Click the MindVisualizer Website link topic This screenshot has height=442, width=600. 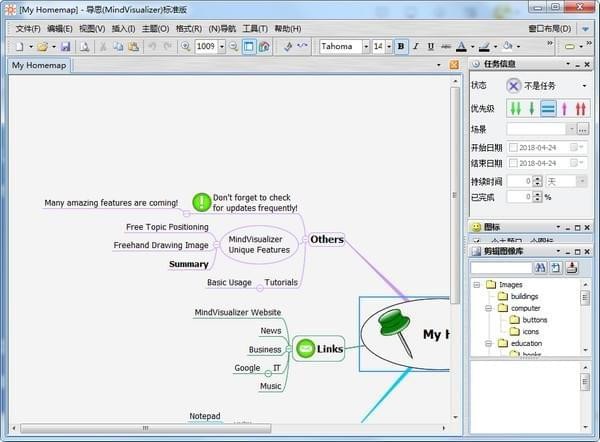click(x=237, y=313)
